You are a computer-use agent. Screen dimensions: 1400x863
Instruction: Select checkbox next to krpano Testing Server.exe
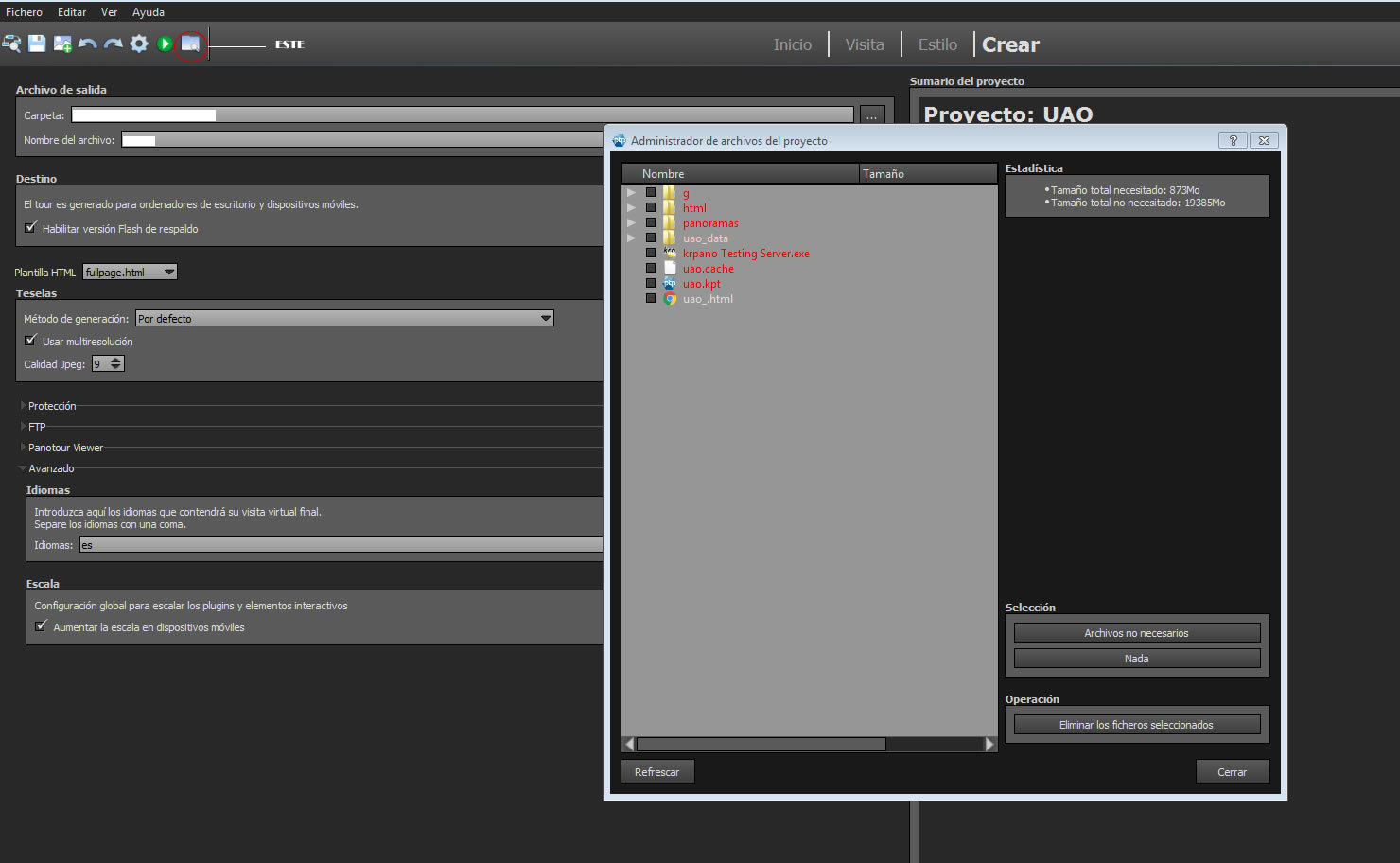pos(651,253)
